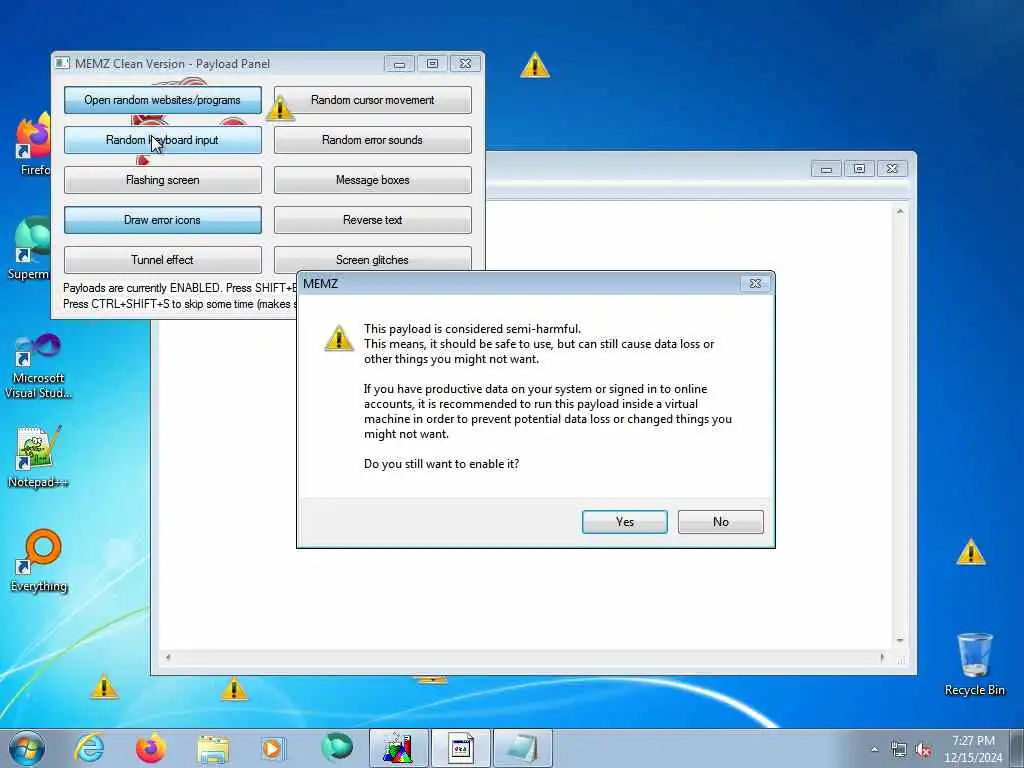Click the taskbar item left of notepad
Screen dimensions: 1024x768
[460, 748]
